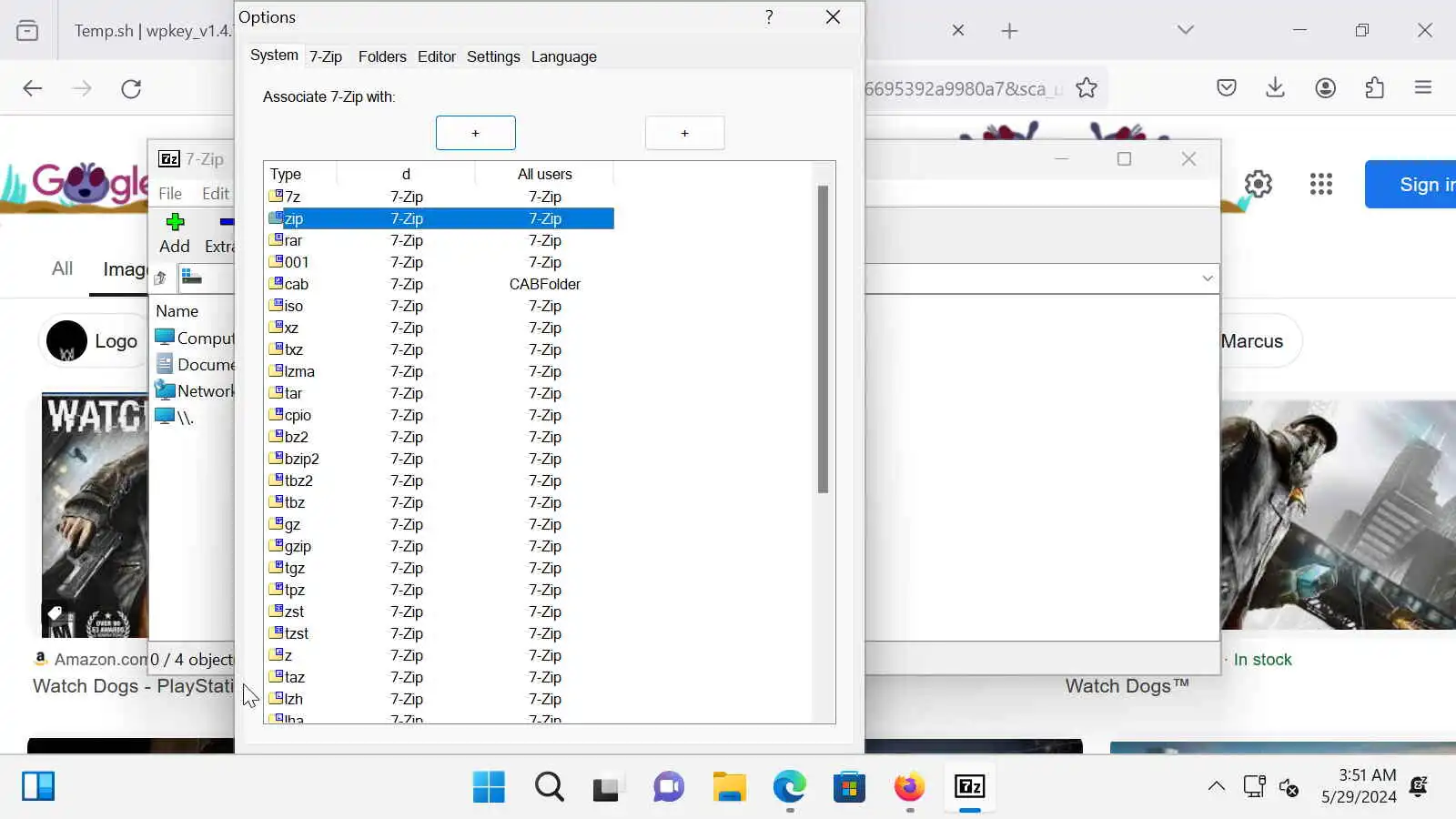Select the 001 file type row
1456x819 pixels.
click(x=440, y=262)
